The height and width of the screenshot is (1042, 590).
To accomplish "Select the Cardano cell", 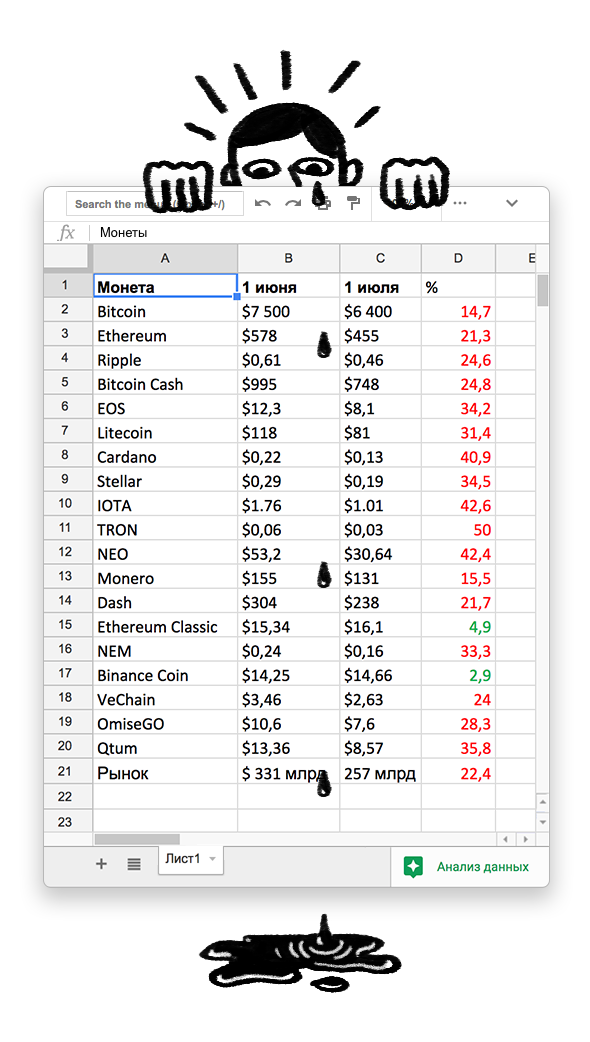I will click(165, 457).
